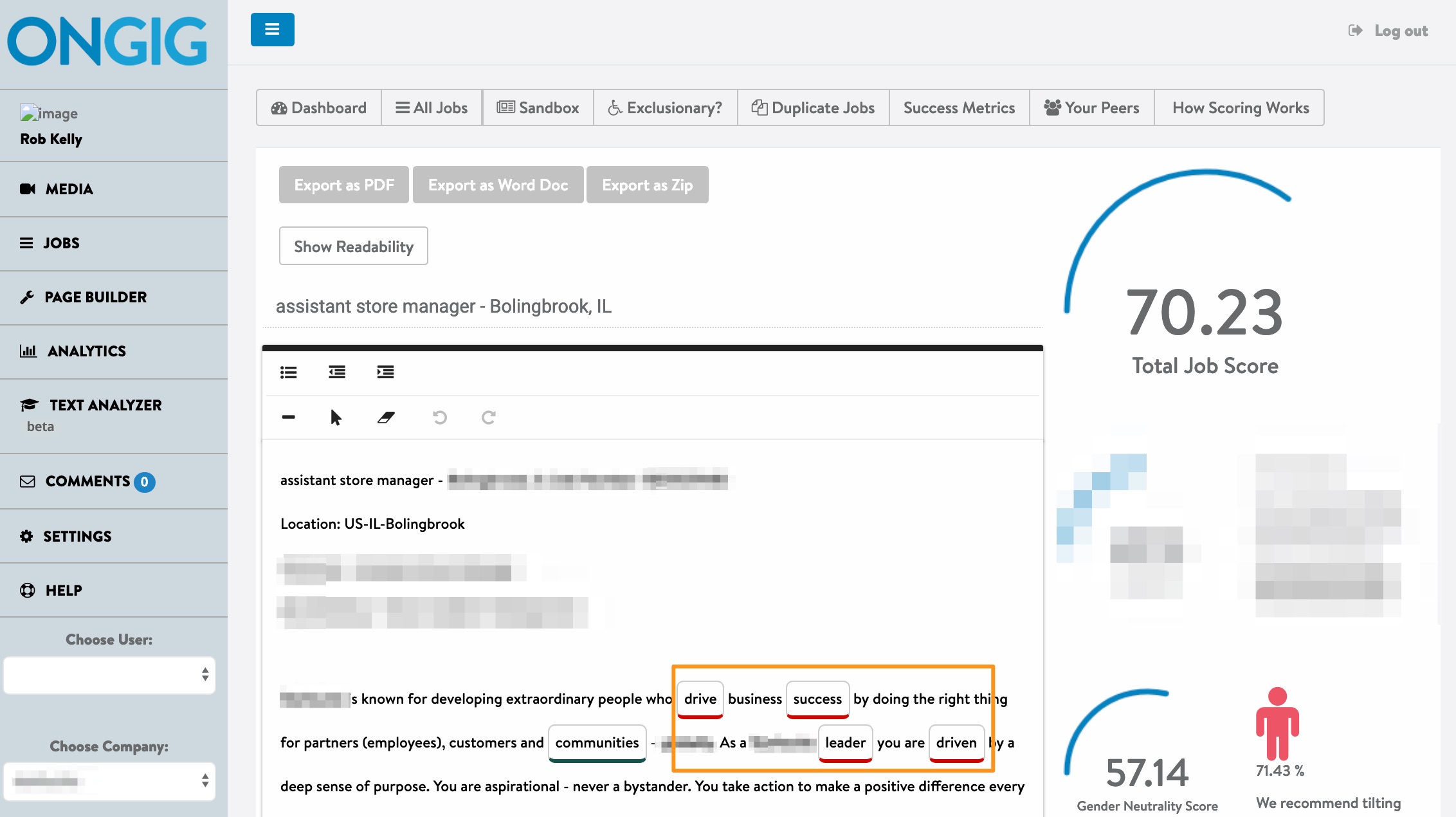Screen dimensions: 1456x817
Task: Click the 70.23 Total Job Score gauge
Action: [x=1205, y=273]
